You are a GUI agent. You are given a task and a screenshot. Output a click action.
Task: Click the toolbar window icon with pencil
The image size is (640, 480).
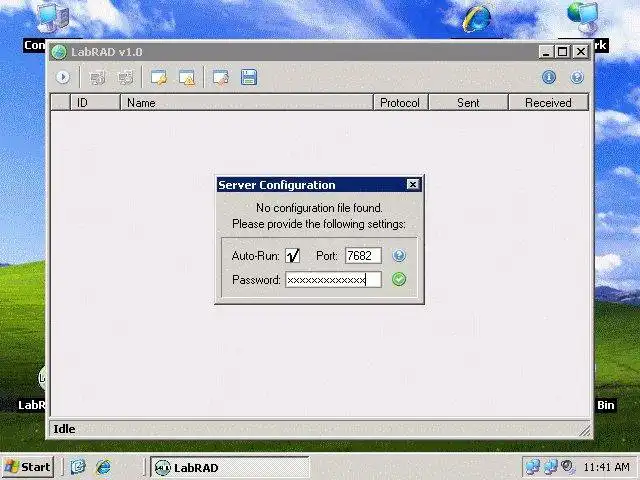(x=221, y=77)
